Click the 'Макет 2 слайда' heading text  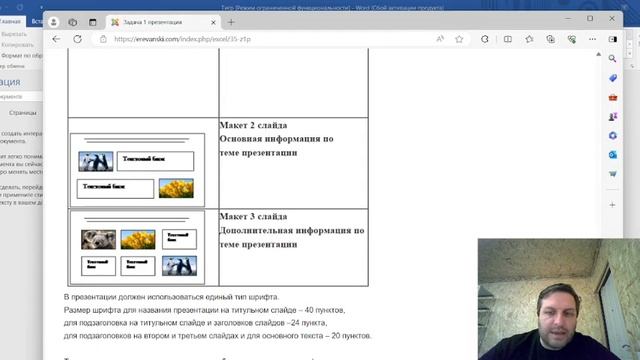pyautogui.click(x=253, y=125)
